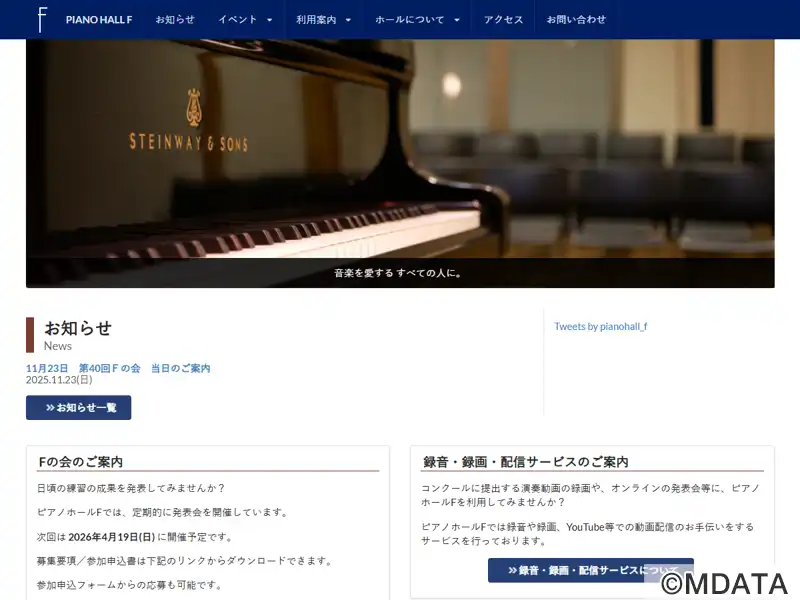Click the 録音・録画・配信サービスのご案内 heading

pos(526,462)
